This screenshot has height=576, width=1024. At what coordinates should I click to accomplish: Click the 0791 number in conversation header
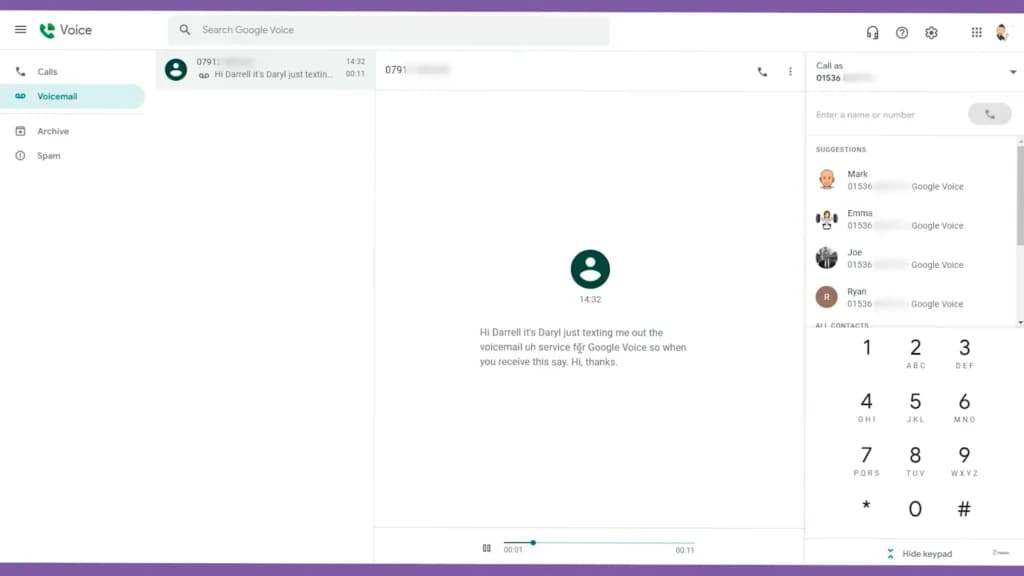[x=417, y=70]
